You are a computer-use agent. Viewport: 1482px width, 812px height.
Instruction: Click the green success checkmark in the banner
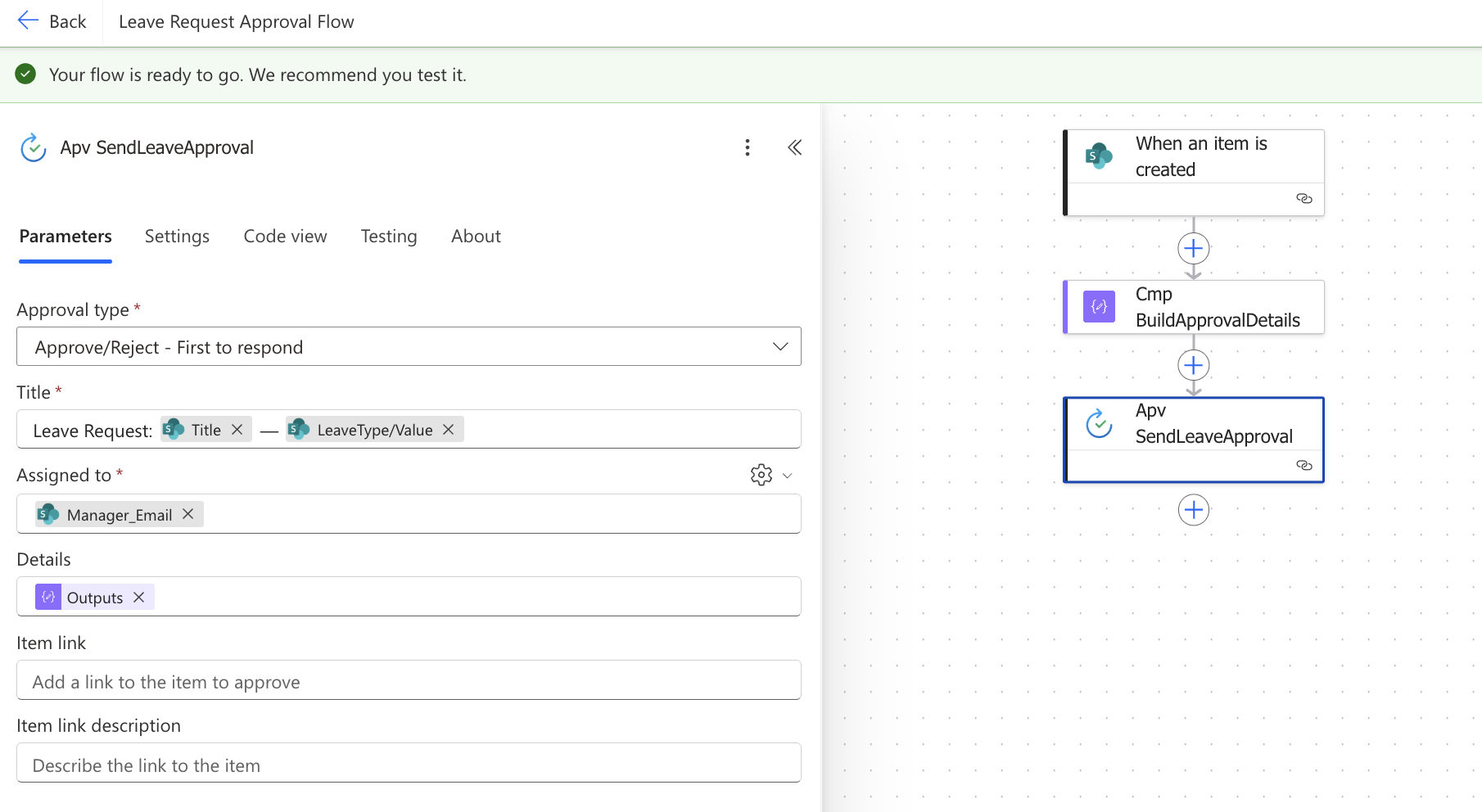point(25,74)
